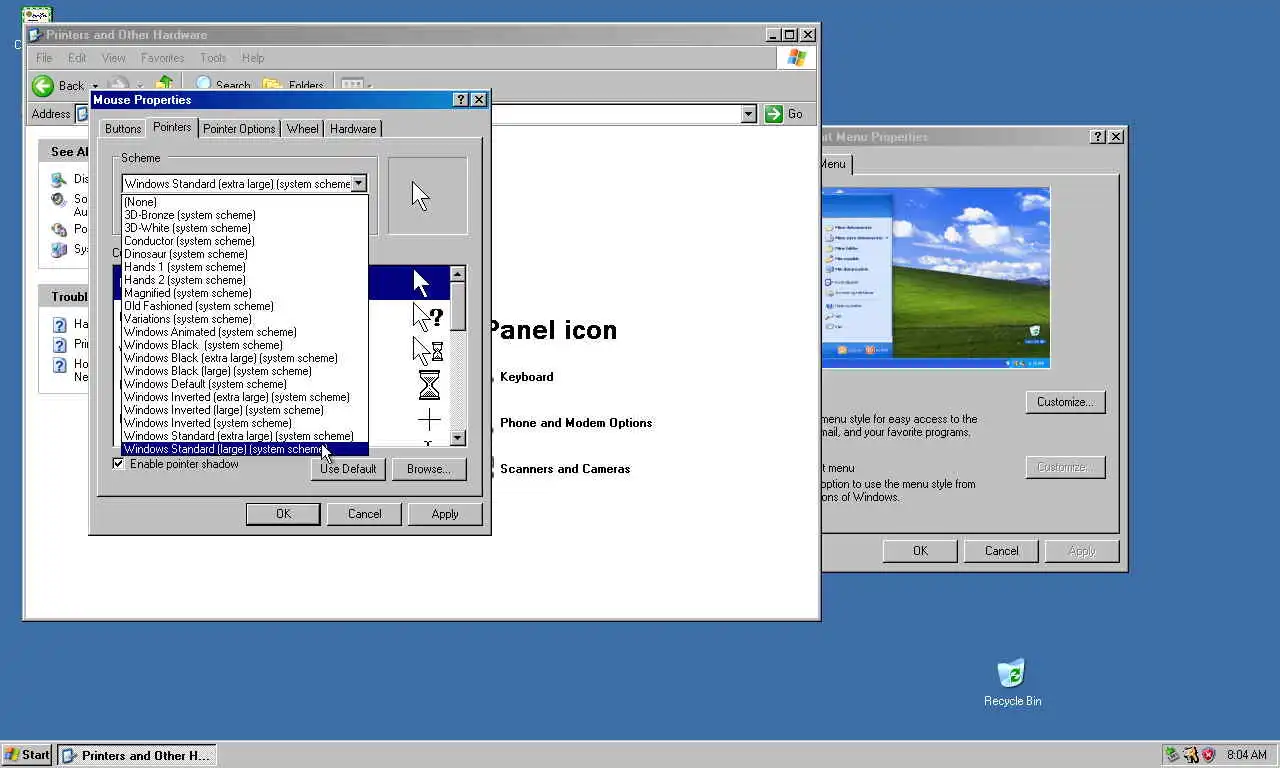This screenshot has height=768, width=1280.
Task: Click the second Troubleshooters help icon
Action: tap(59, 345)
